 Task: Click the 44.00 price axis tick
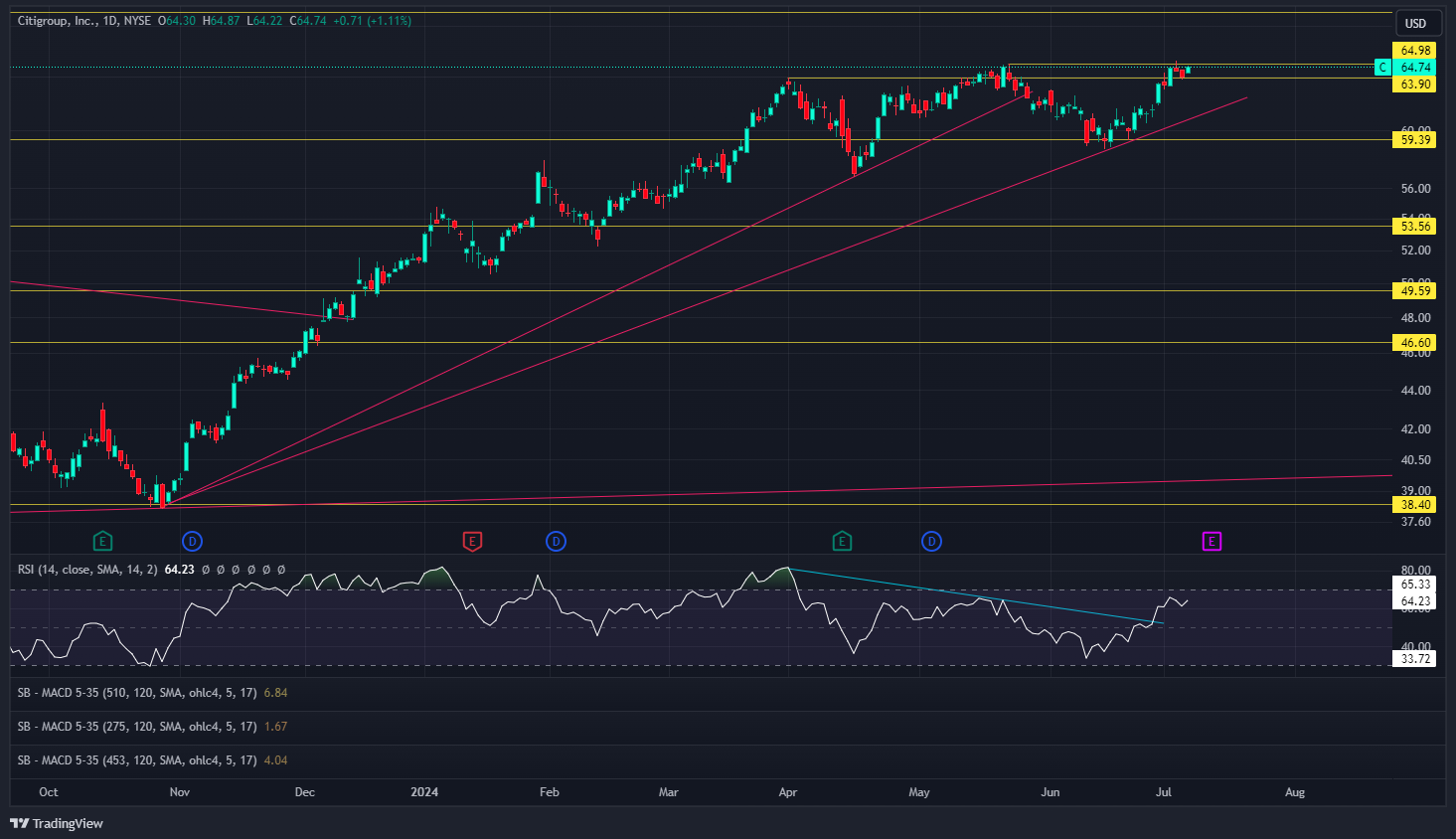[x=1415, y=391]
